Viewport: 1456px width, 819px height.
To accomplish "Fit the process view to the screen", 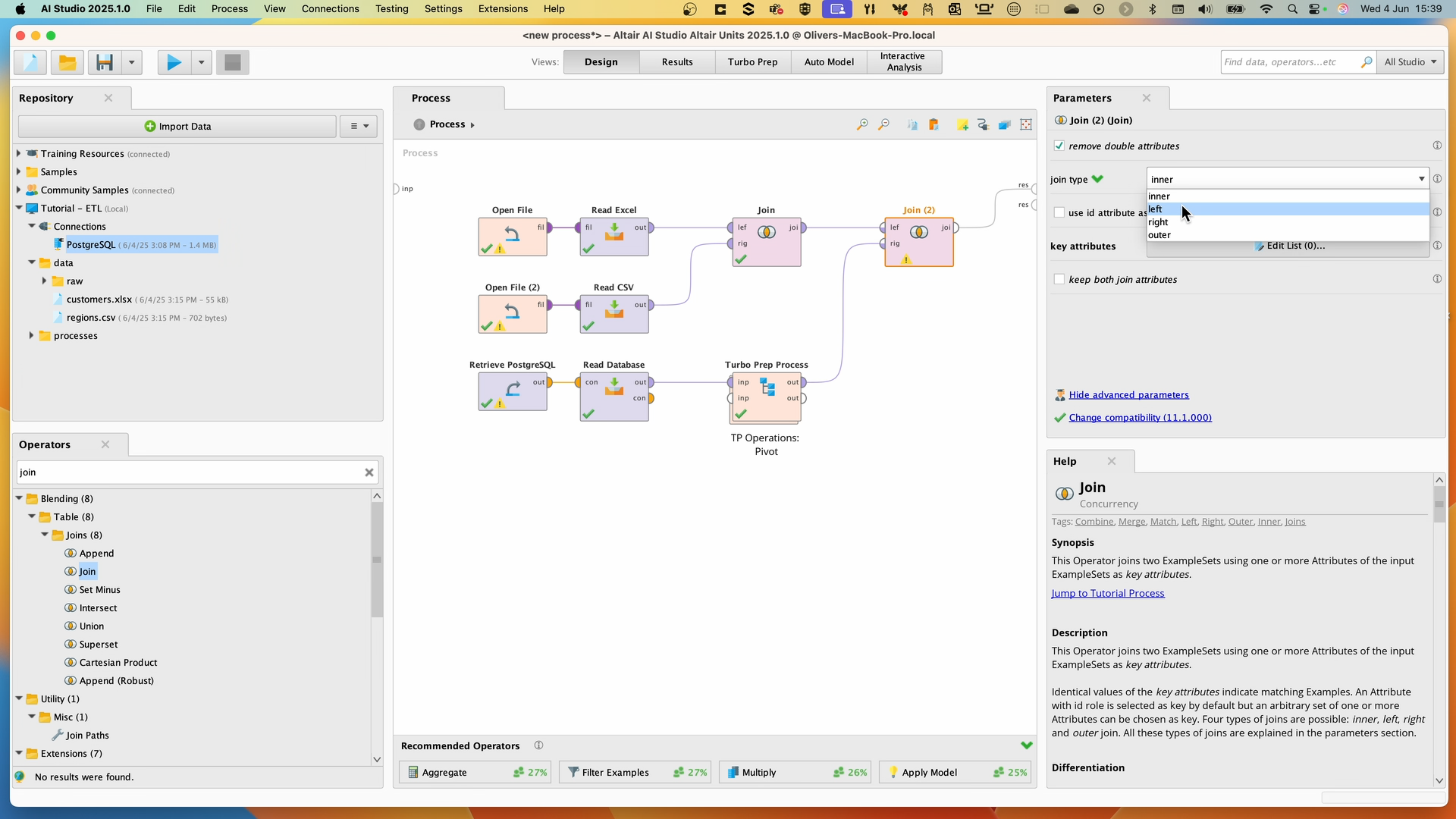I will [x=1026, y=124].
